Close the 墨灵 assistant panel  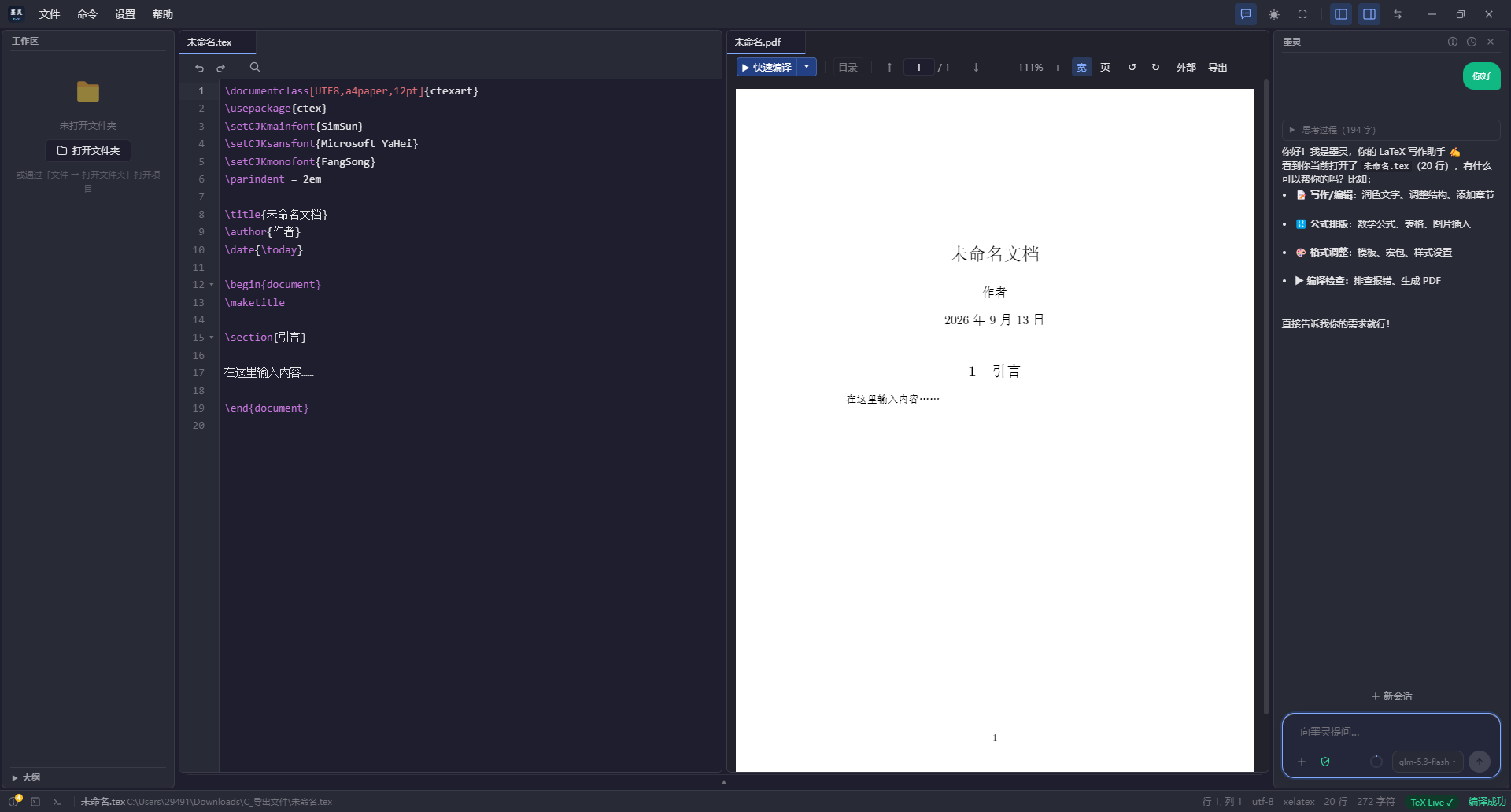(x=1491, y=42)
